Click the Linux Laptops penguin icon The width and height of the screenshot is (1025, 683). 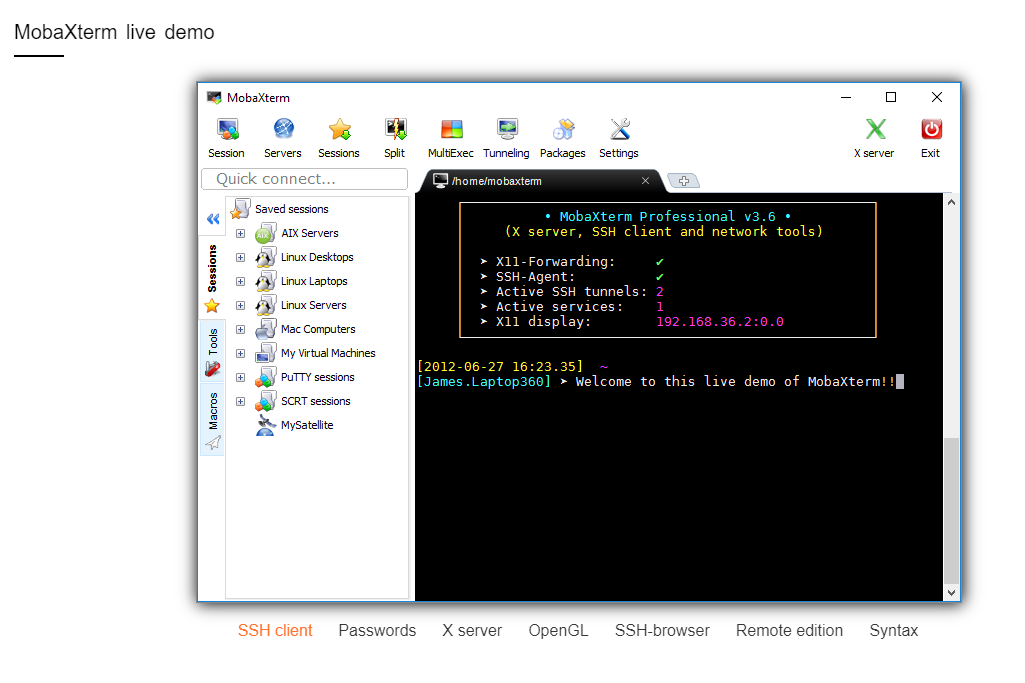265,282
